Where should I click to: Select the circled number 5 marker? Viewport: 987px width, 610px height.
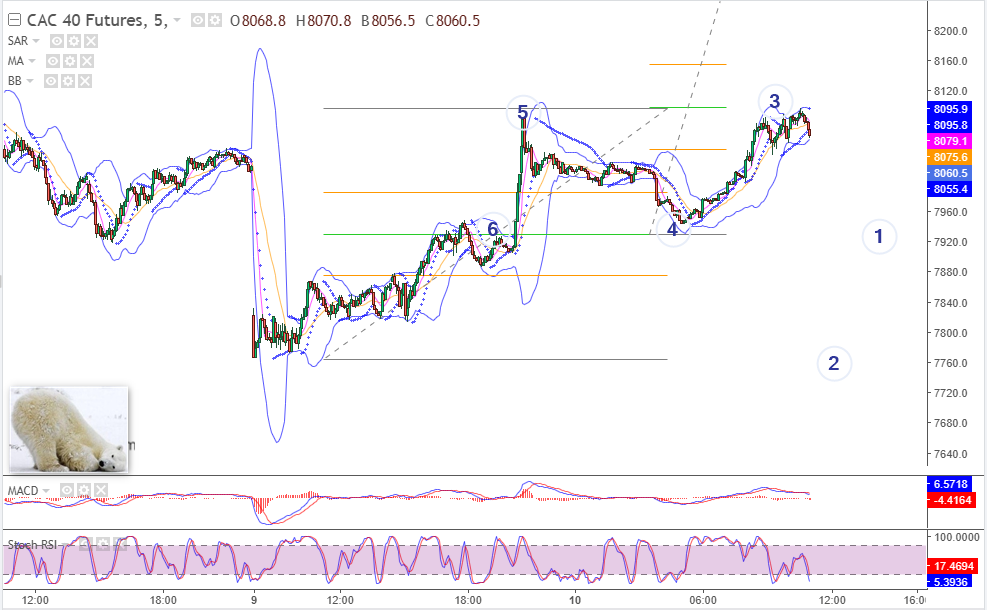pos(522,113)
